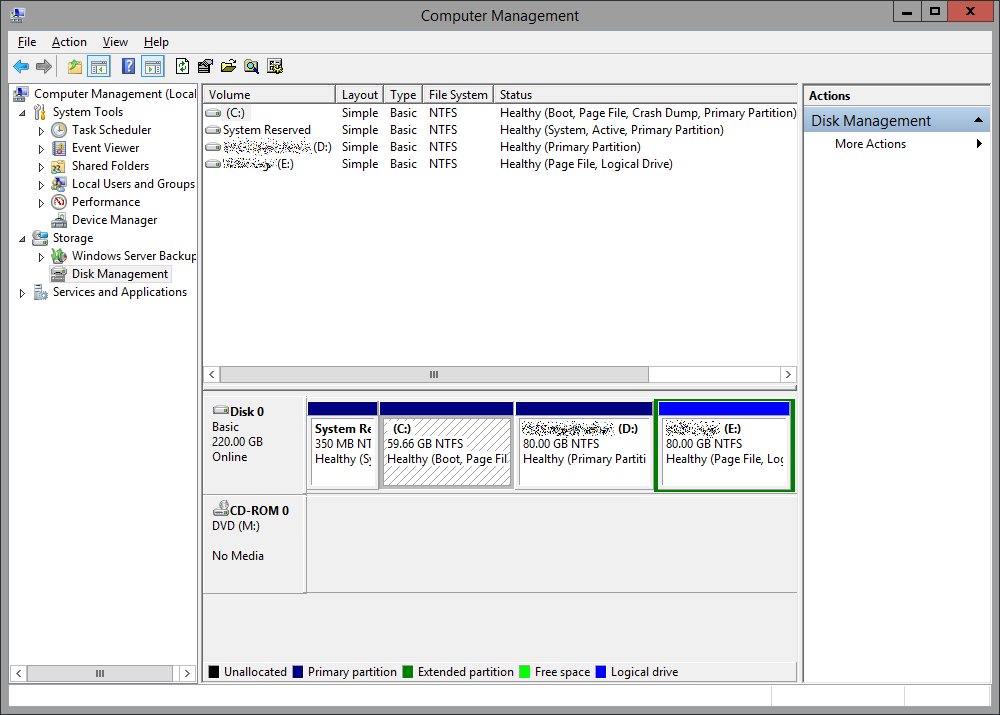Select the (D:) volume in list
Screen dimensions: 1000x715
(500, 147)
